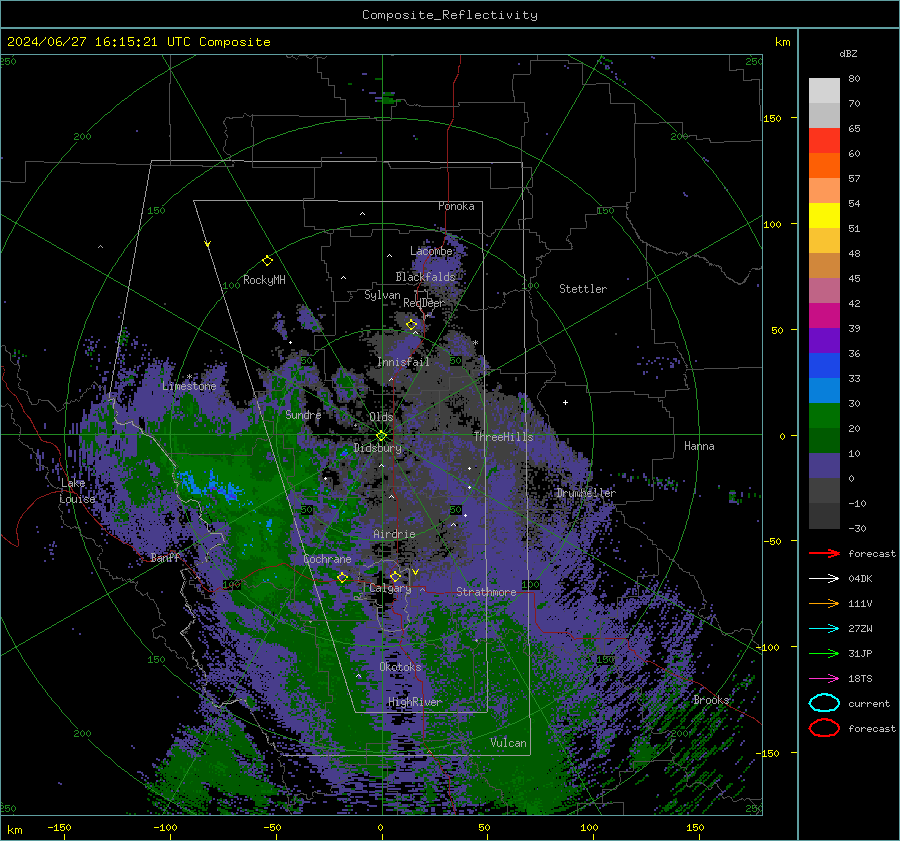Image resolution: width=900 pixels, height=841 pixels.
Task: Click the Olds city label
Action: [x=381, y=417]
